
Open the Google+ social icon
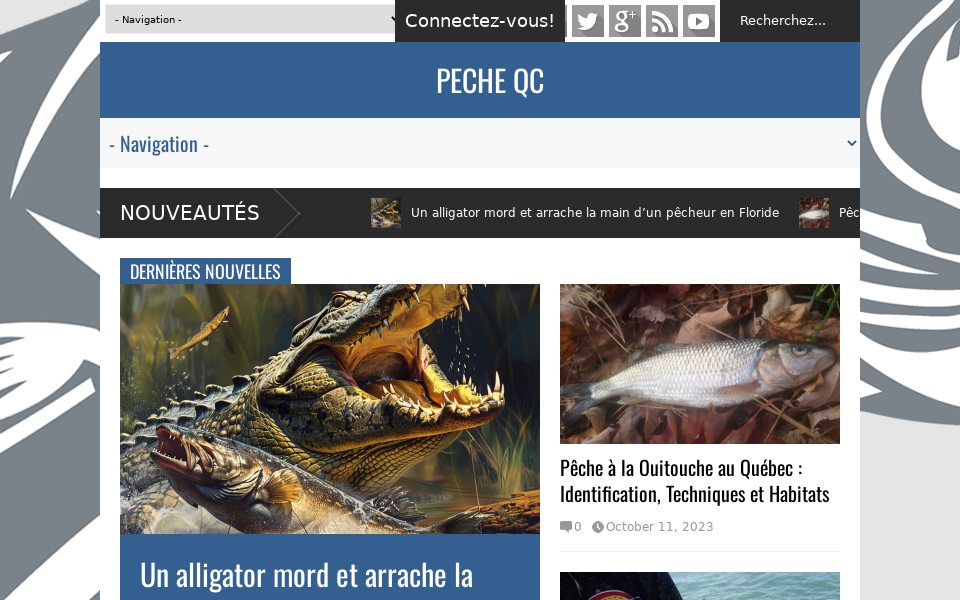click(624, 20)
